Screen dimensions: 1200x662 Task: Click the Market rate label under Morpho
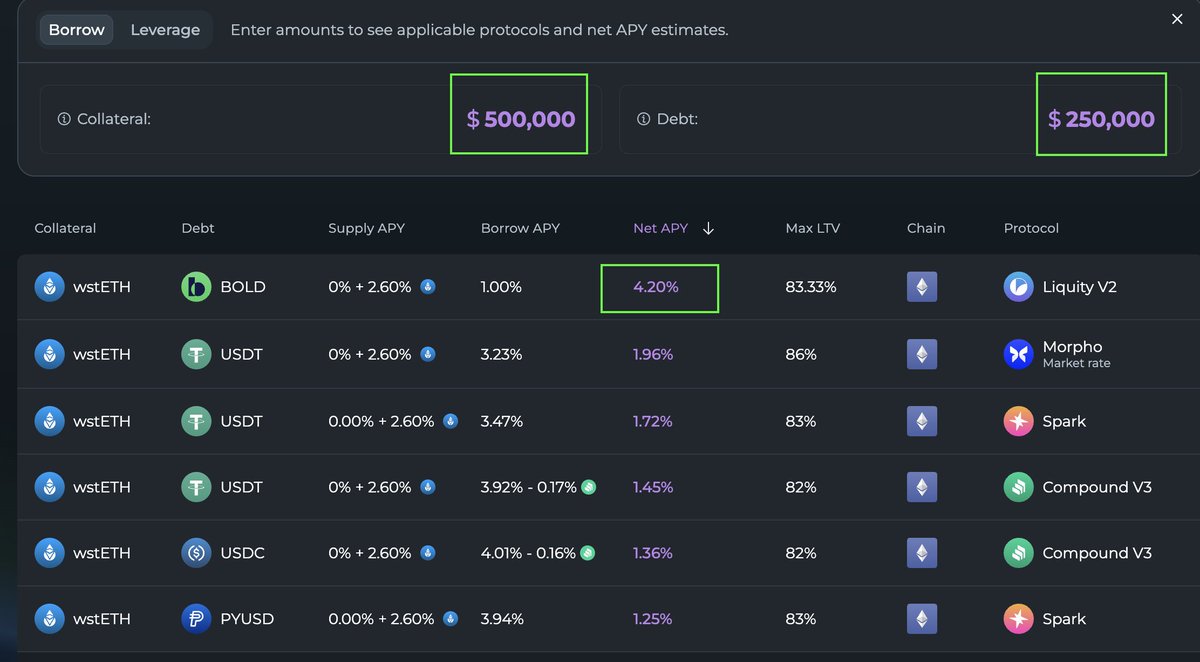pos(1076,363)
